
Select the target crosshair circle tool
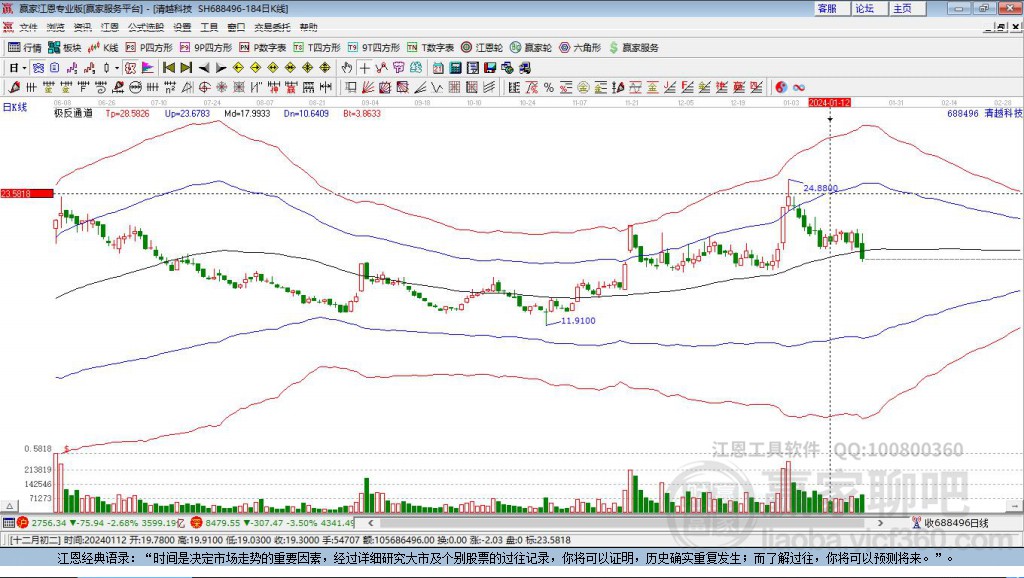pyautogui.click(x=204, y=88)
